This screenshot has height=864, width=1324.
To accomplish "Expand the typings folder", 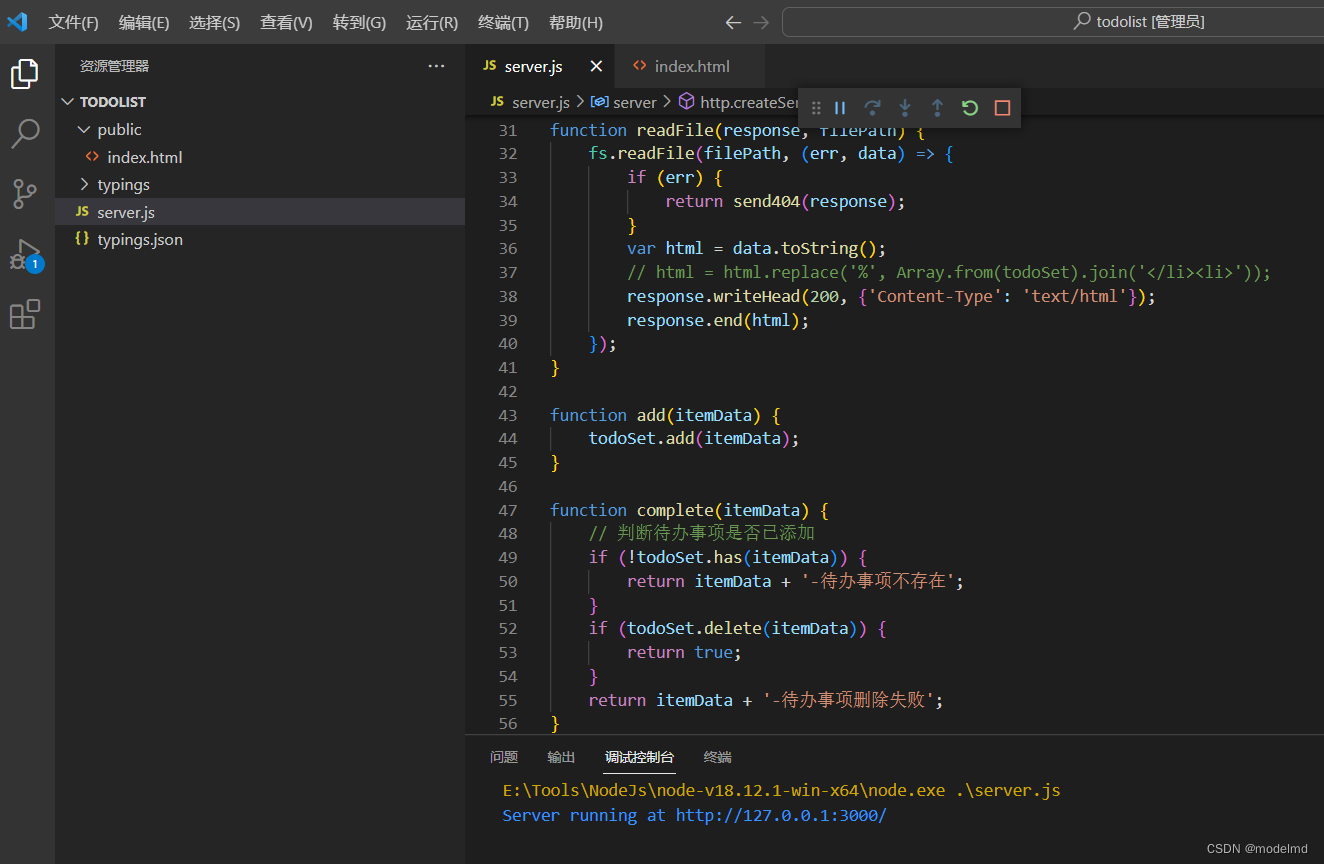I will pos(260,185).
